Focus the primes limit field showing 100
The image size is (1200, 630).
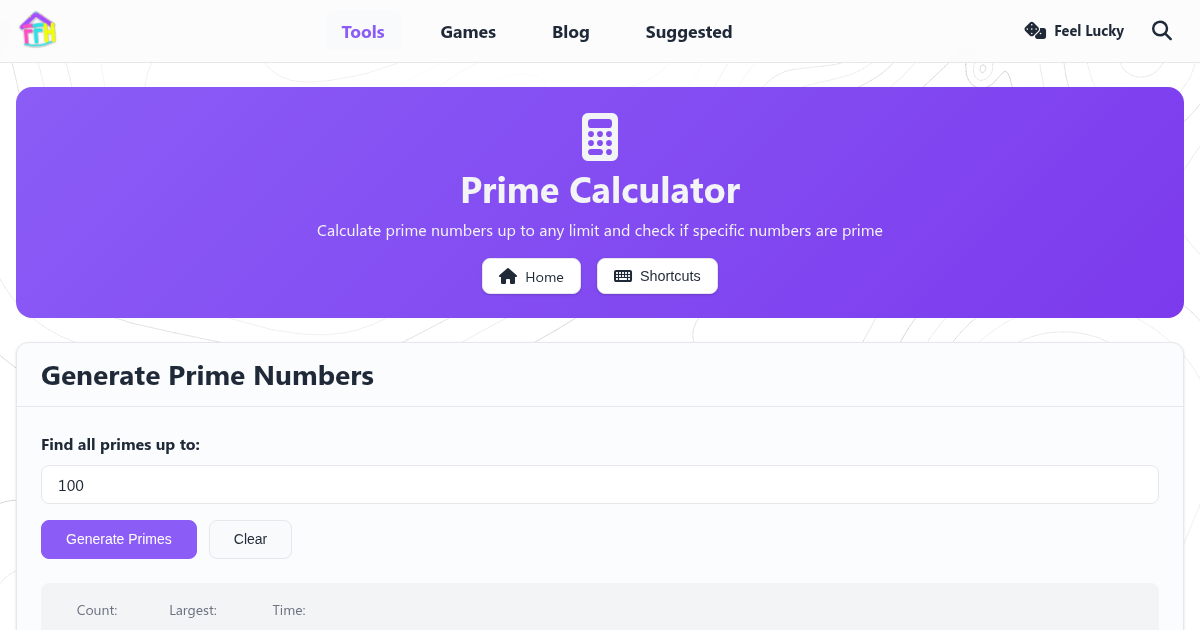tap(600, 485)
